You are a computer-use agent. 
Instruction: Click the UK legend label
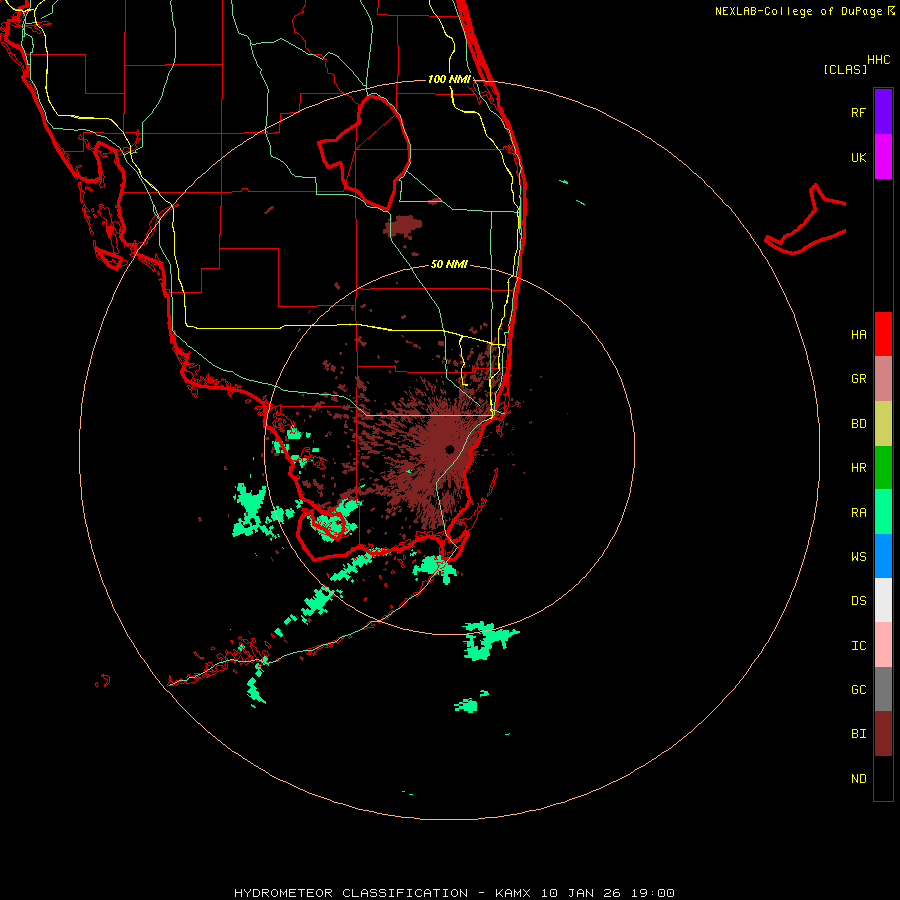(x=858, y=157)
